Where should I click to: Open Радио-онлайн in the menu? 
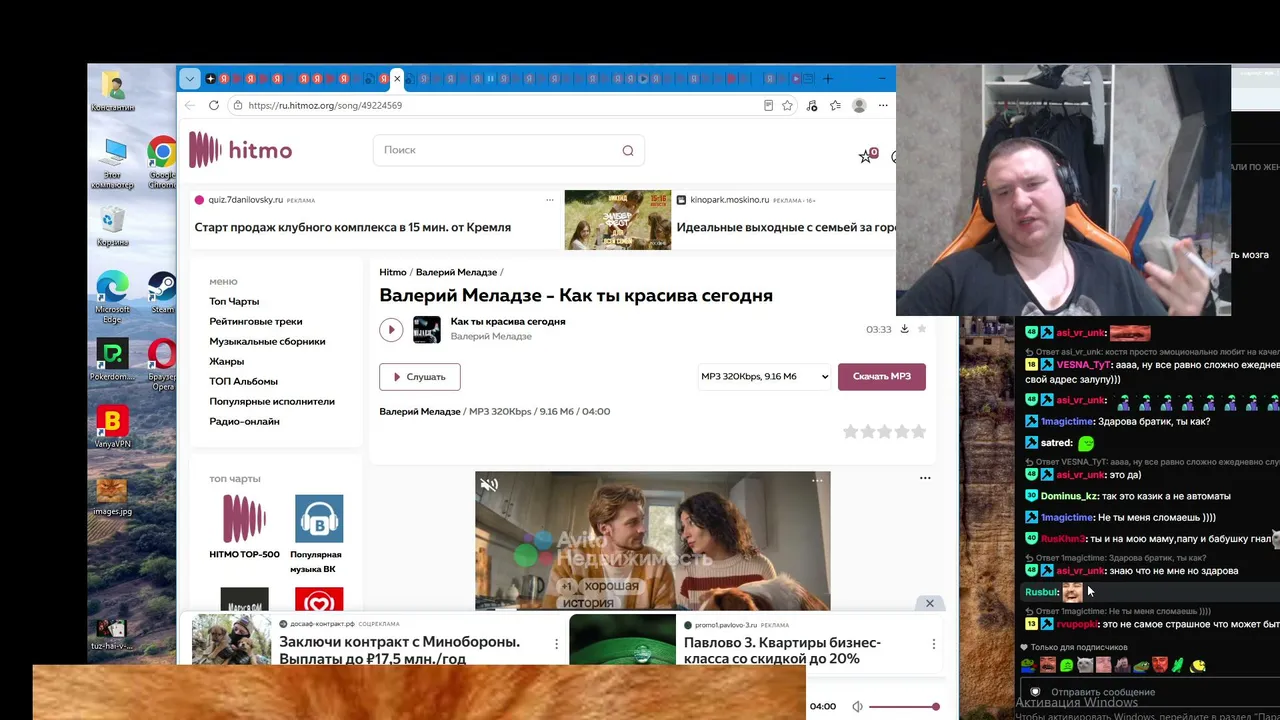[245, 421]
